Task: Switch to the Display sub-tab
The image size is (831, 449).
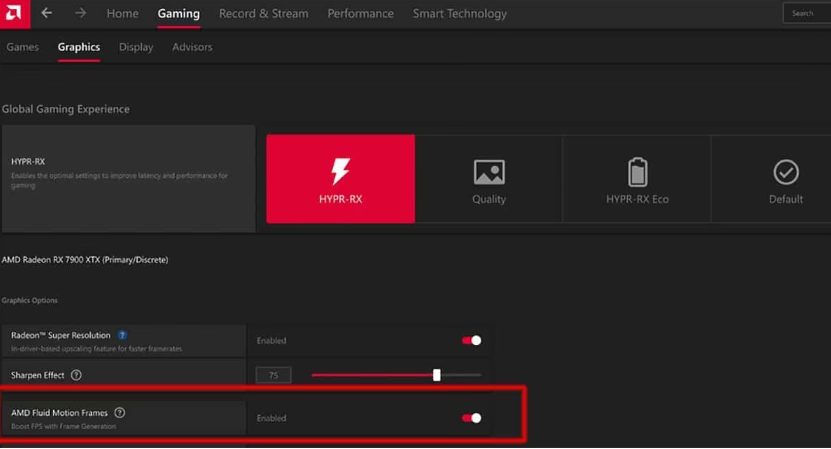Action: (136, 47)
